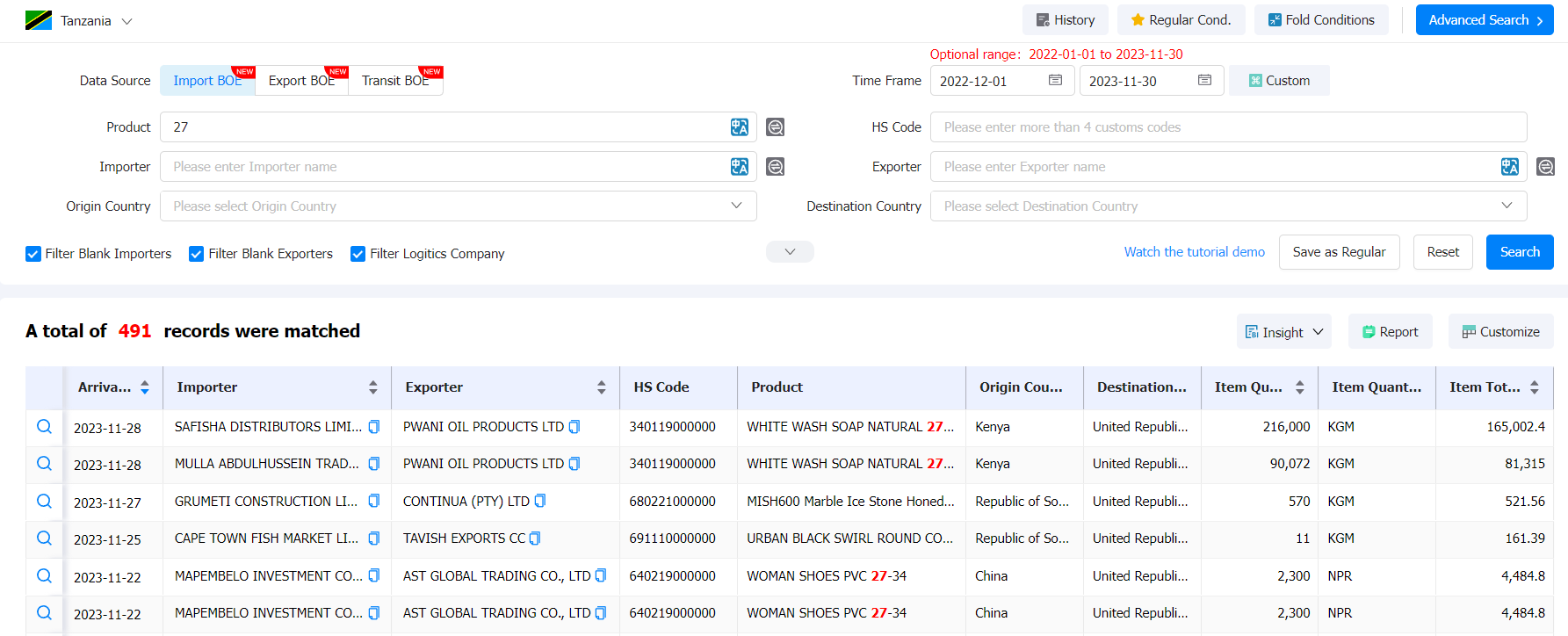This screenshot has height=636, width=1568.
Task: Click the Tanzania flag icon
Action: 39,20
